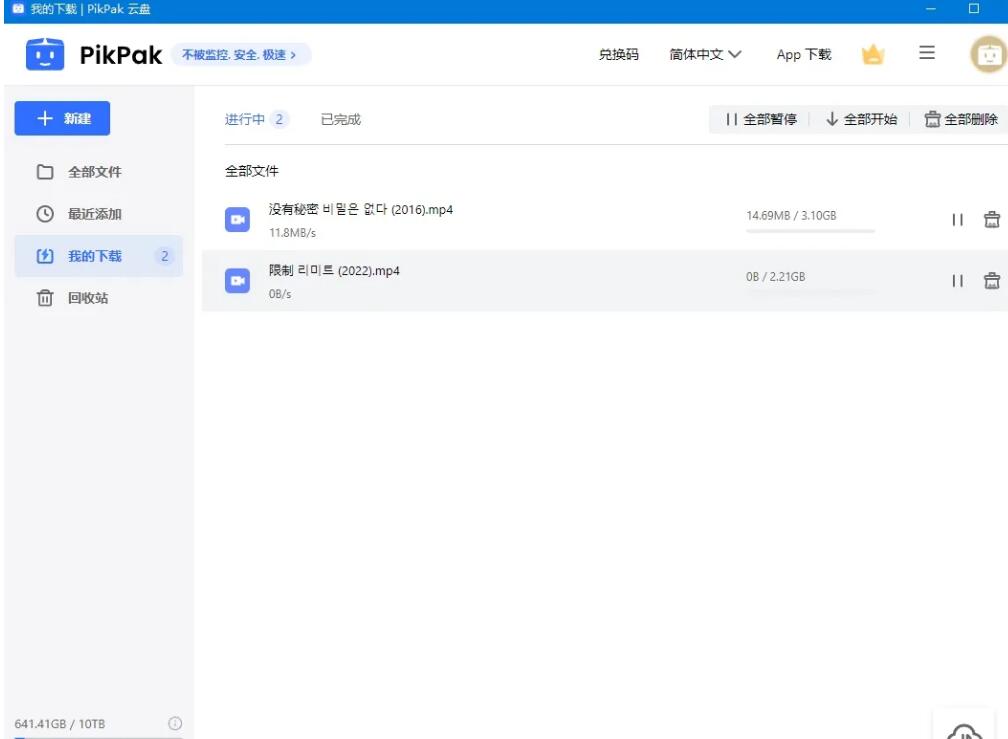Click the 14.69MB / 3.10GB progress text
The height and width of the screenshot is (739, 1008).
point(791,215)
